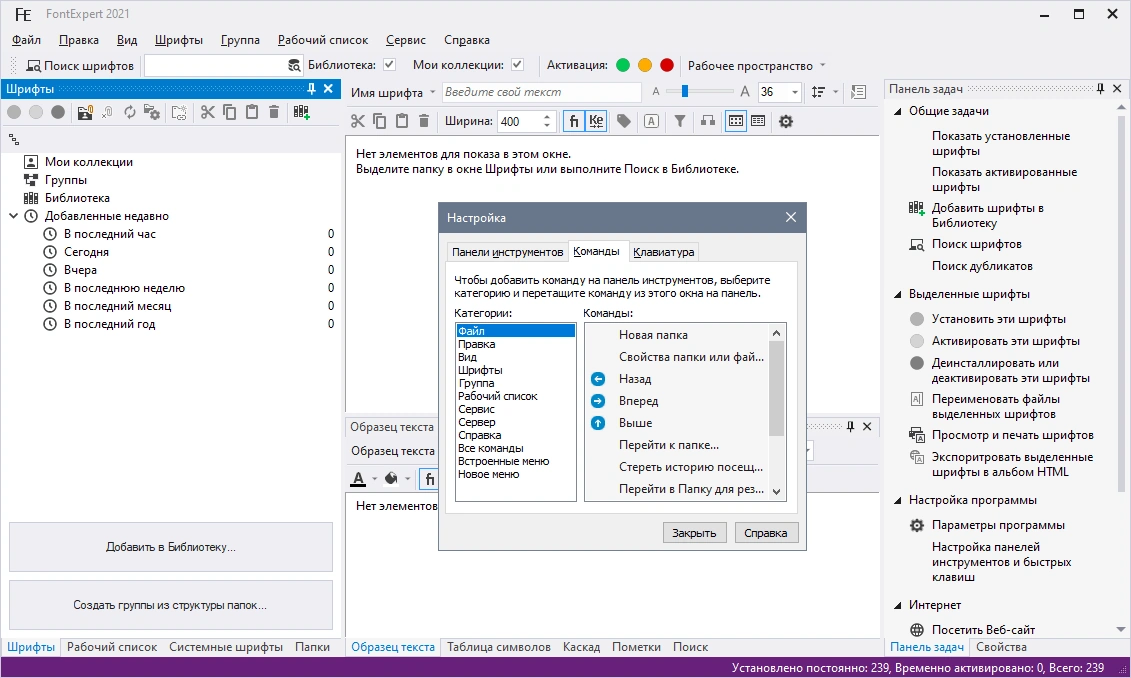This screenshot has height=678, width=1131.
Task: Click the folder with gear icon in Шрифты toolbar
Action: pyautogui.click(x=151, y=112)
